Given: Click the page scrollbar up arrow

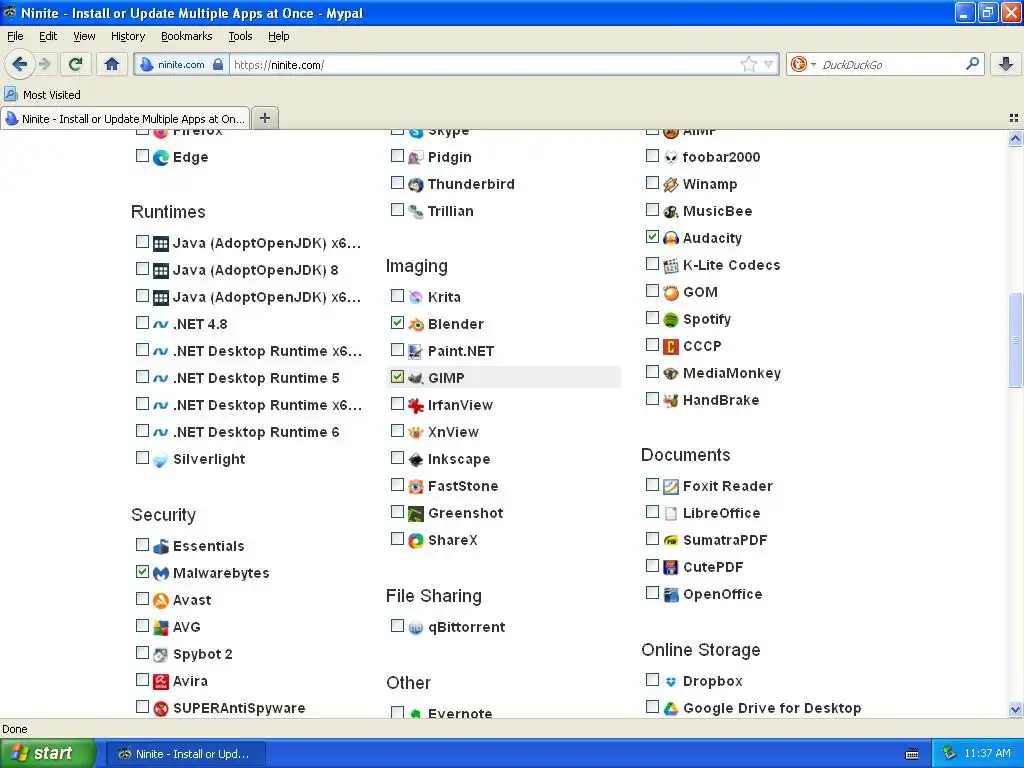Looking at the screenshot, I should (1015, 138).
